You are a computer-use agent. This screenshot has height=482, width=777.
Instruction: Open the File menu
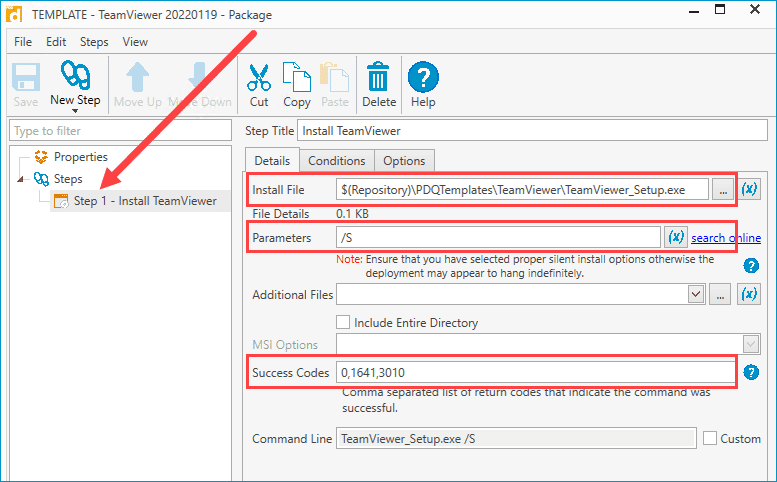[x=23, y=42]
